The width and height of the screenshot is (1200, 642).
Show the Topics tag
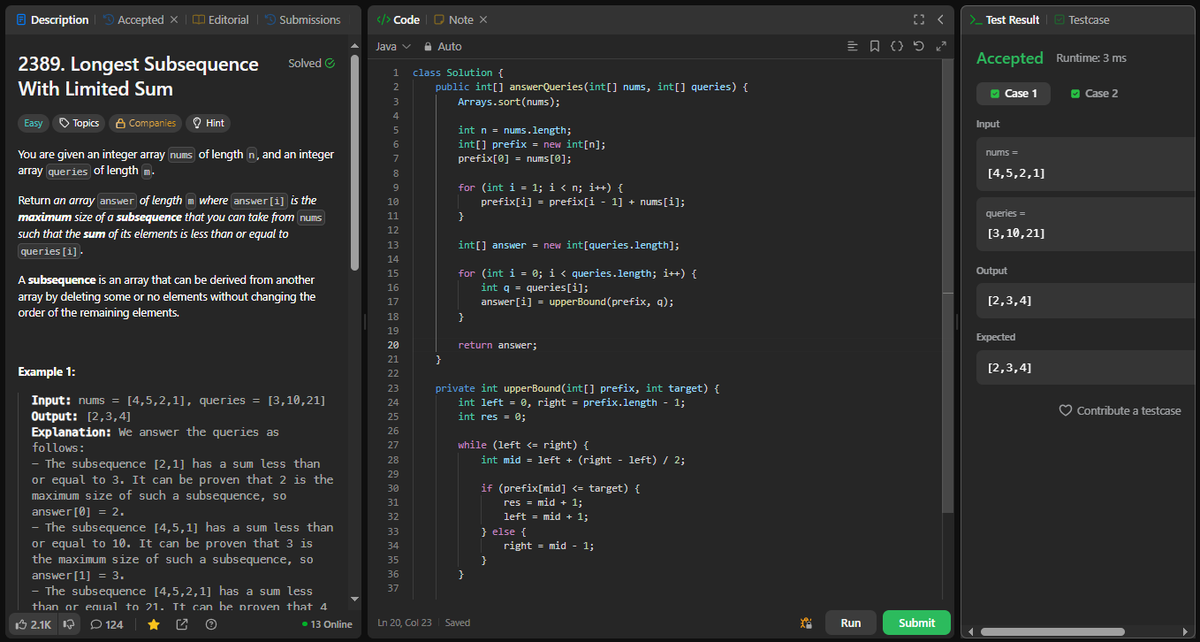(x=77, y=123)
